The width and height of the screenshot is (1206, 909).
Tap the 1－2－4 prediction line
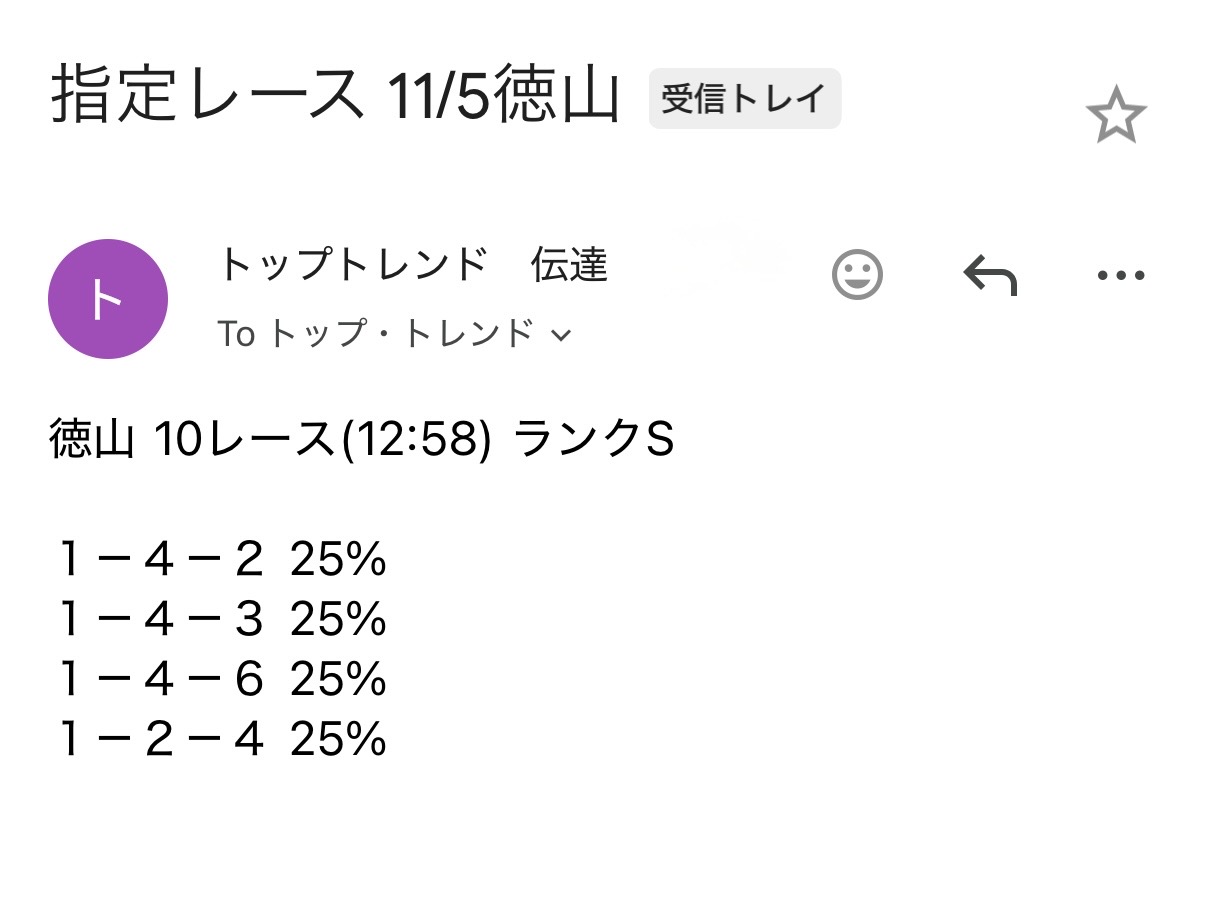pos(160,741)
